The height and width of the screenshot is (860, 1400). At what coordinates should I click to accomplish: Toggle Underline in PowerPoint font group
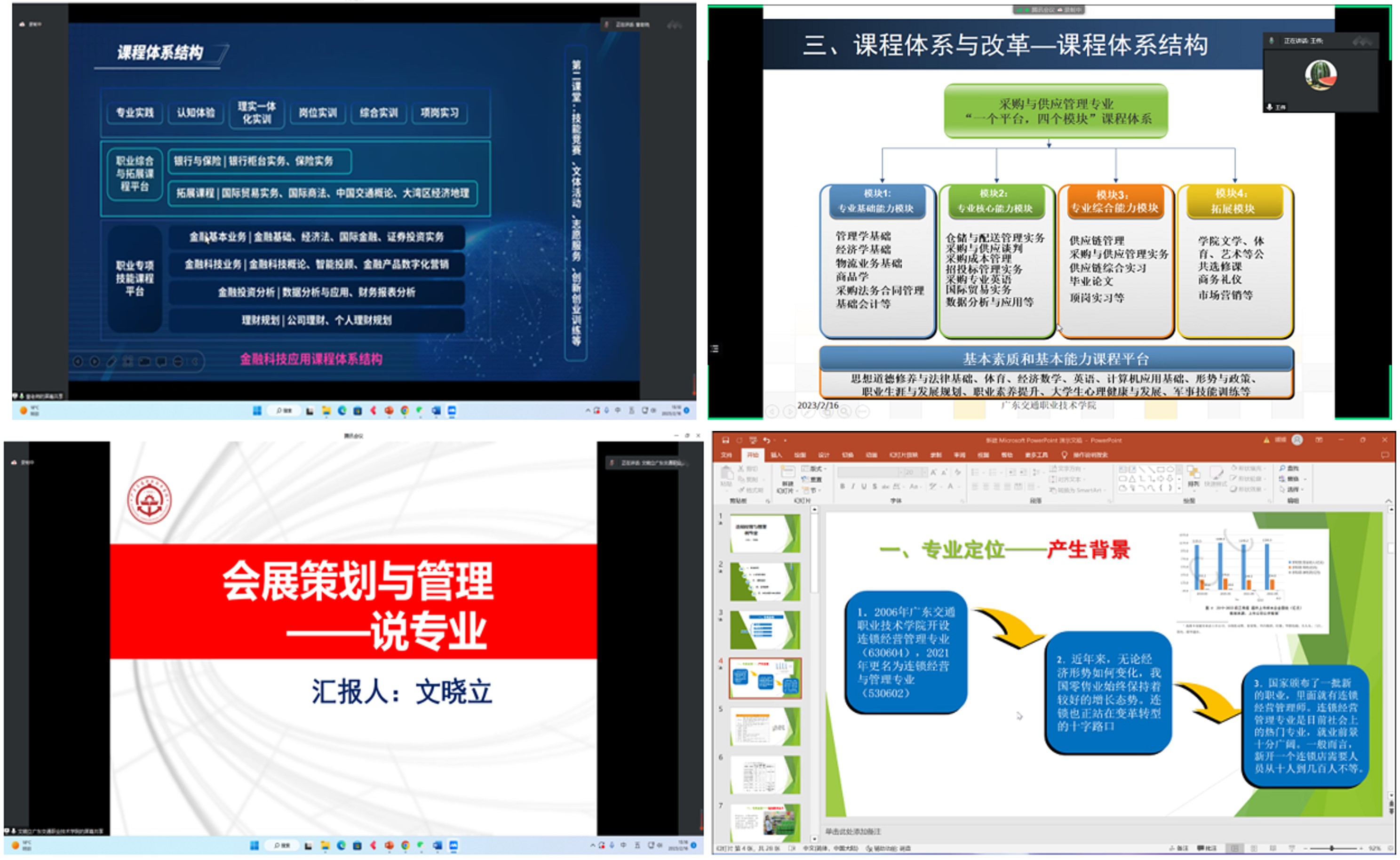click(864, 487)
